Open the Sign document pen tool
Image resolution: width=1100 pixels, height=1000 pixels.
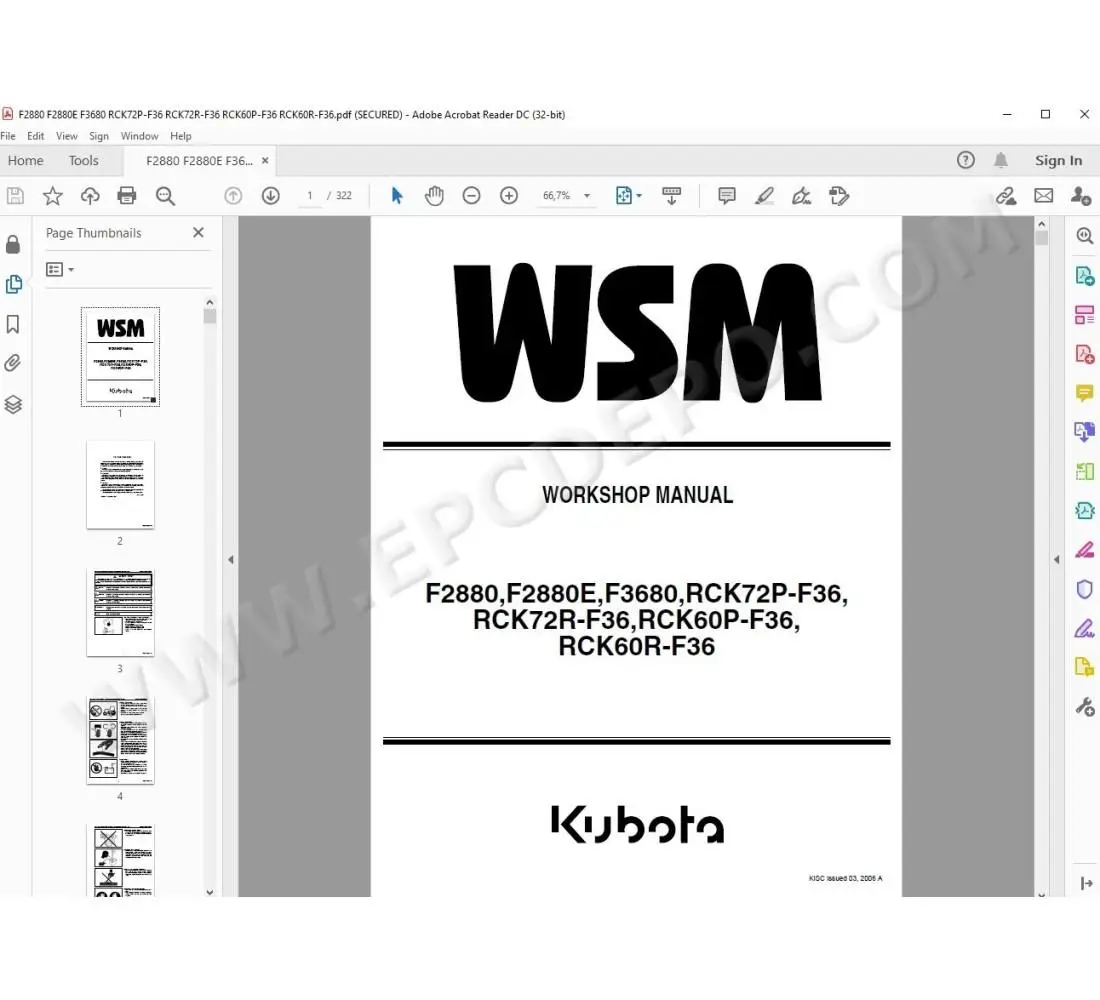click(801, 196)
